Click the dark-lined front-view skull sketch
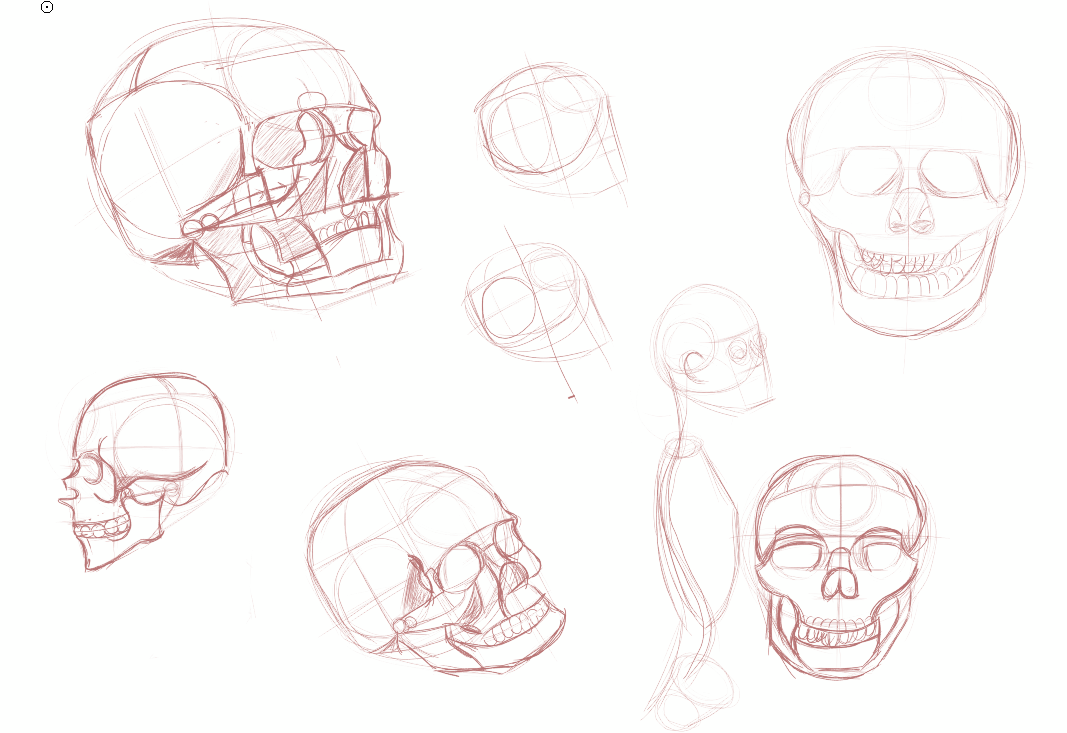This screenshot has width=1067, height=733. point(842,568)
